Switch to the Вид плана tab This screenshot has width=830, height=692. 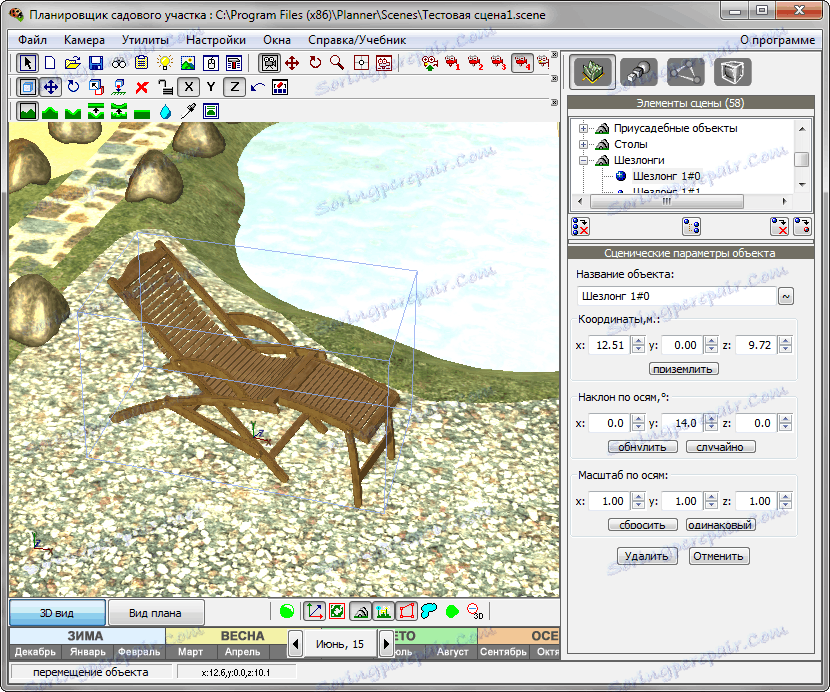point(156,612)
